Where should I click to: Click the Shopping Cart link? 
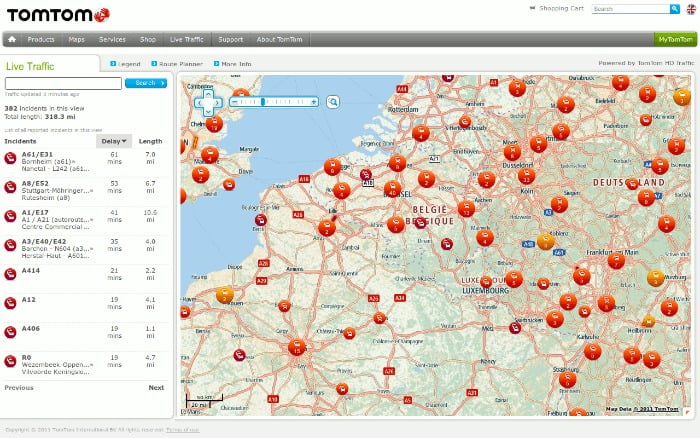(561, 8)
